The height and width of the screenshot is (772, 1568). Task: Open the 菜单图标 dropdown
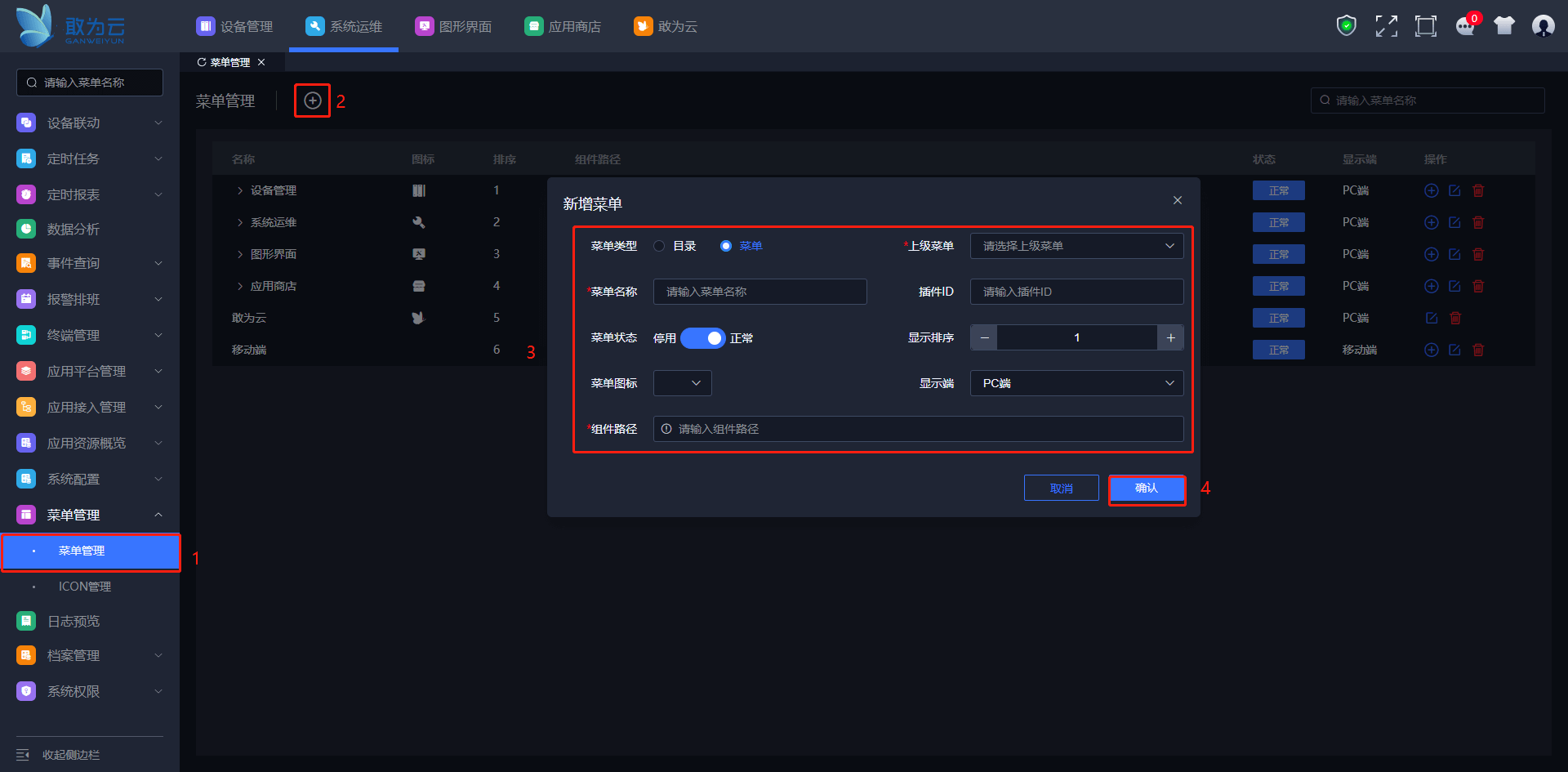[x=683, y=383]
